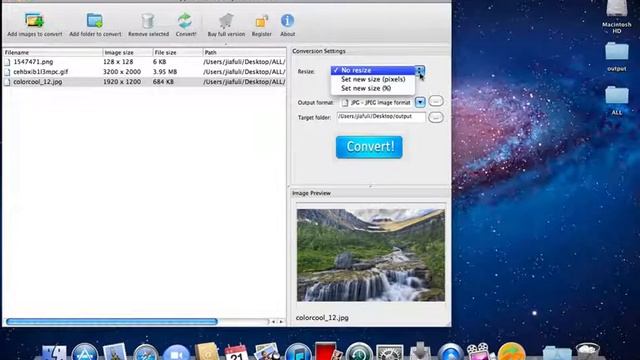
Task: Click the waterfall image preview thumbnail
Action: (371, 255)
